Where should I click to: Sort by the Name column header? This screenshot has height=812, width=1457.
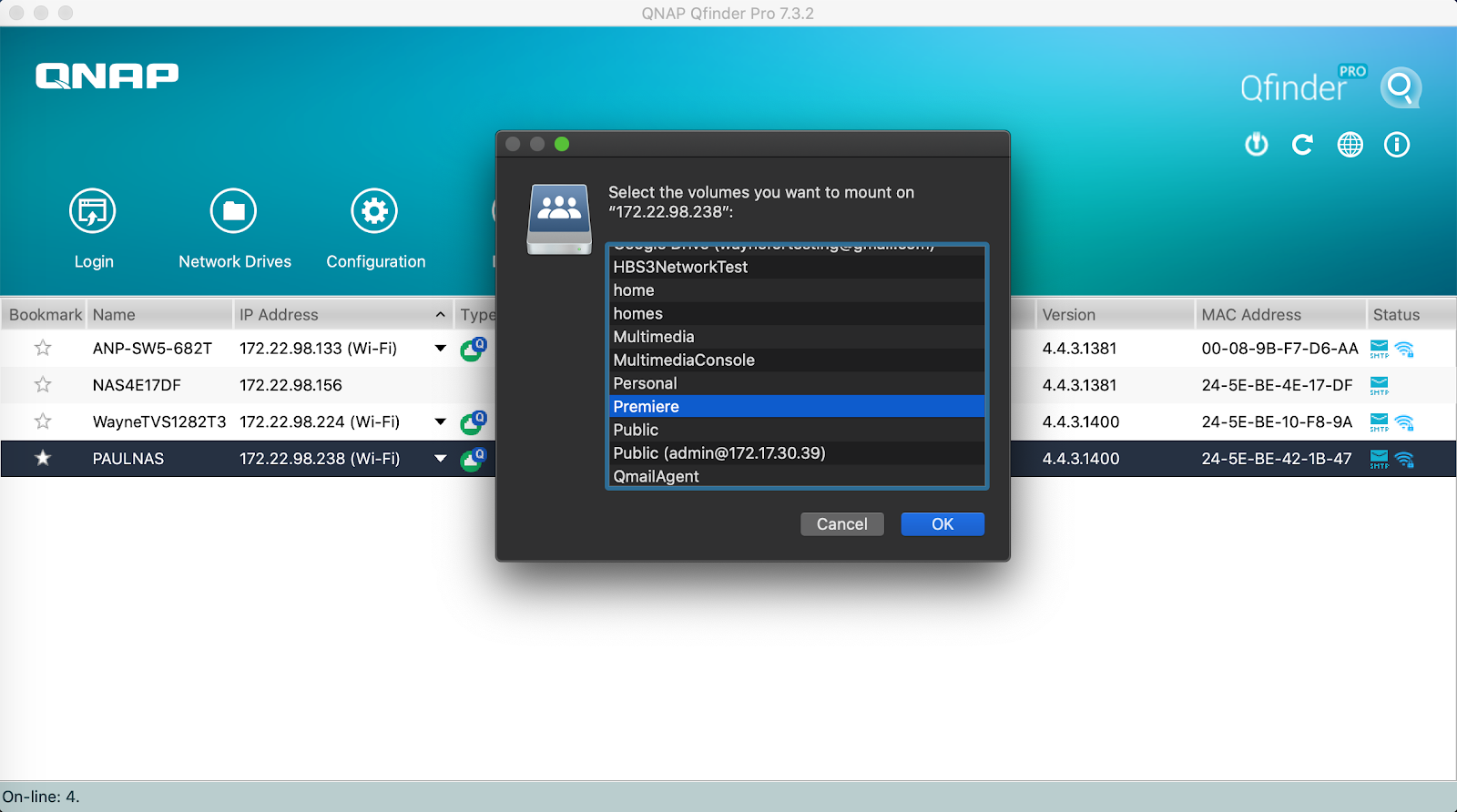160,314
